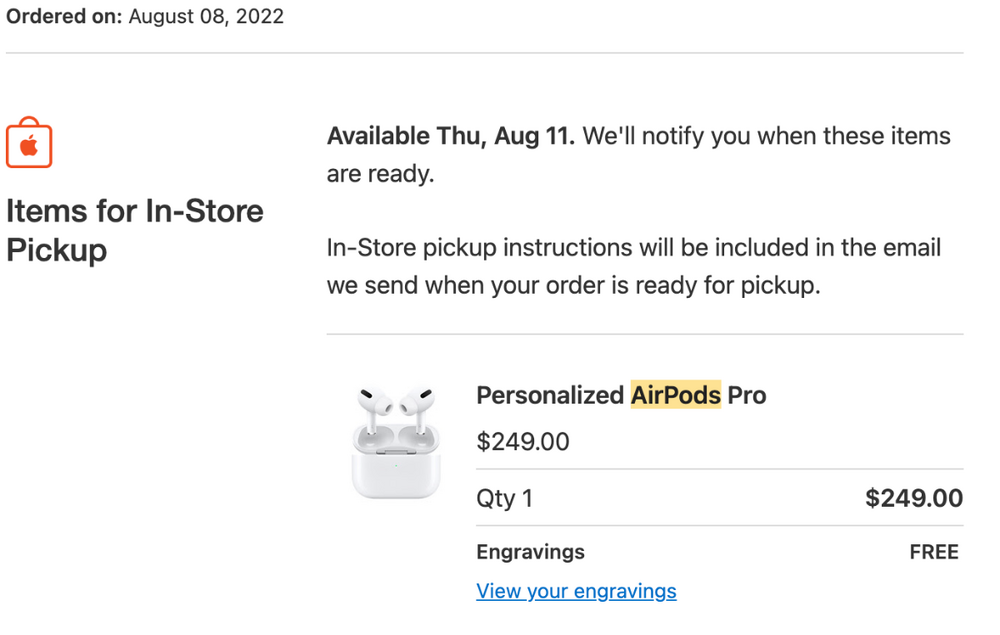Image resolution: width=1000 pixels, height=635 pixels.
Task: Click the word Pro in the product title
Action: 746,395
